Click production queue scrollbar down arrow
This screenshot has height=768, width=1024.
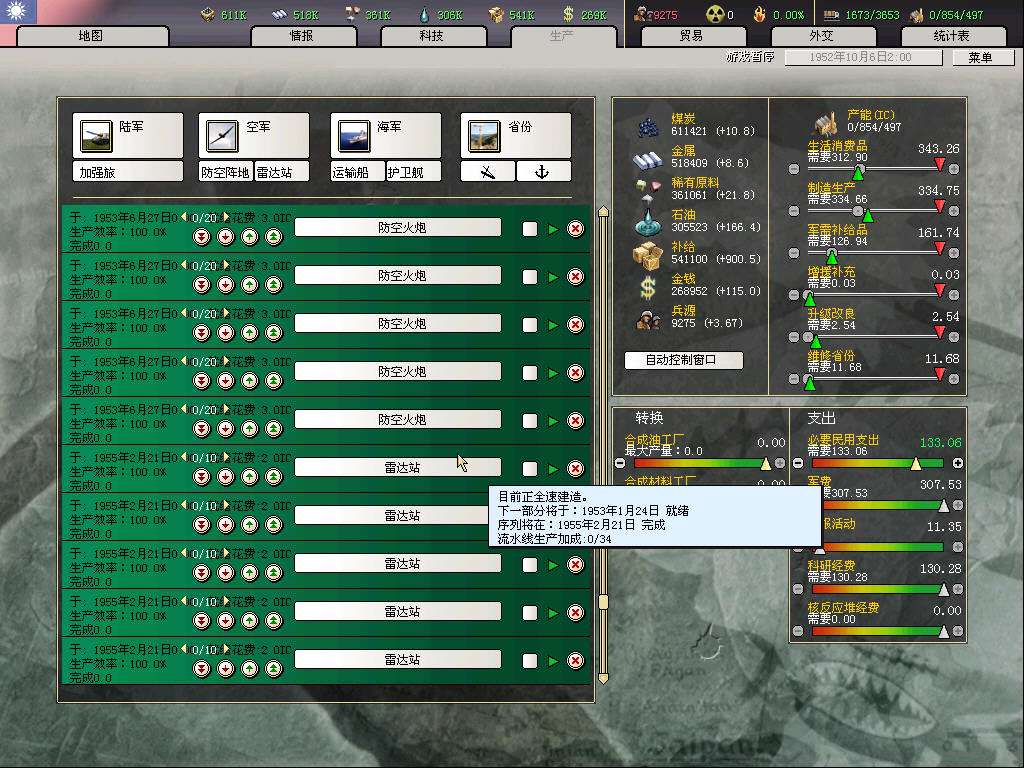603,679
